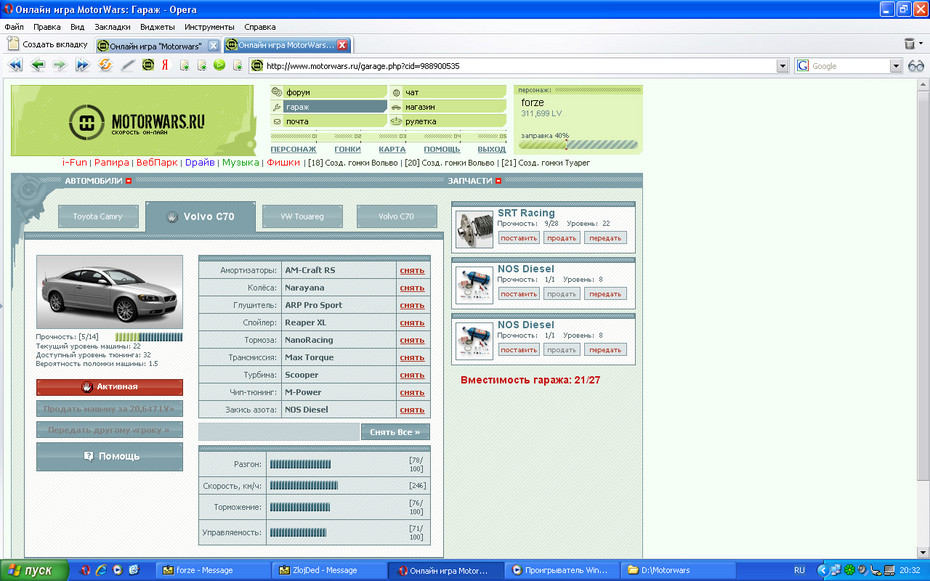The height and width of the screenshot is (581, 930).
Task: Switch to the first Онлайн игра "Motorwars" tab
Action: pos(158,46)
